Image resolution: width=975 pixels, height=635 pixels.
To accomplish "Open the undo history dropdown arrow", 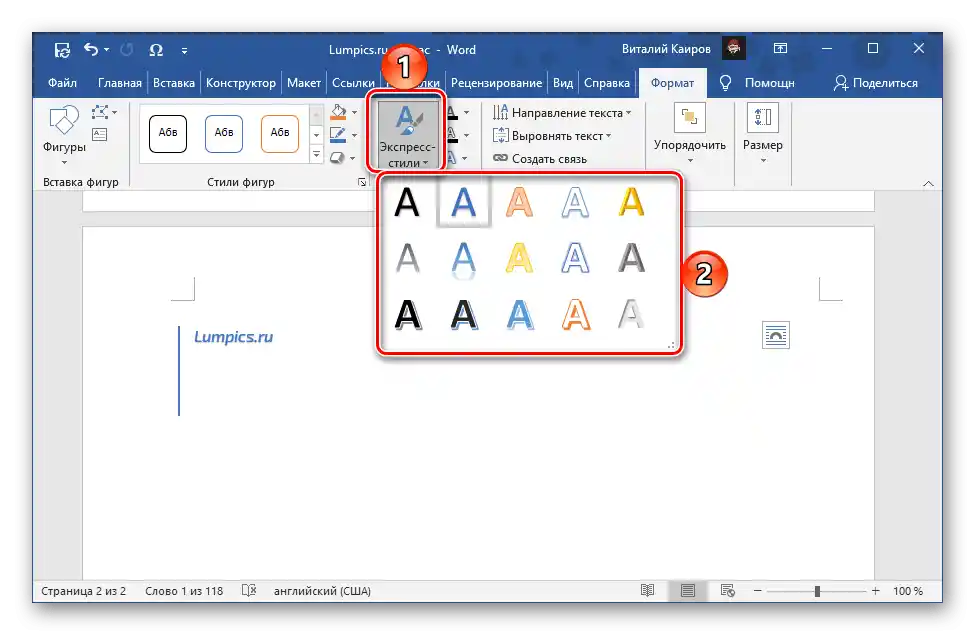I will click(x=107, y=50).
